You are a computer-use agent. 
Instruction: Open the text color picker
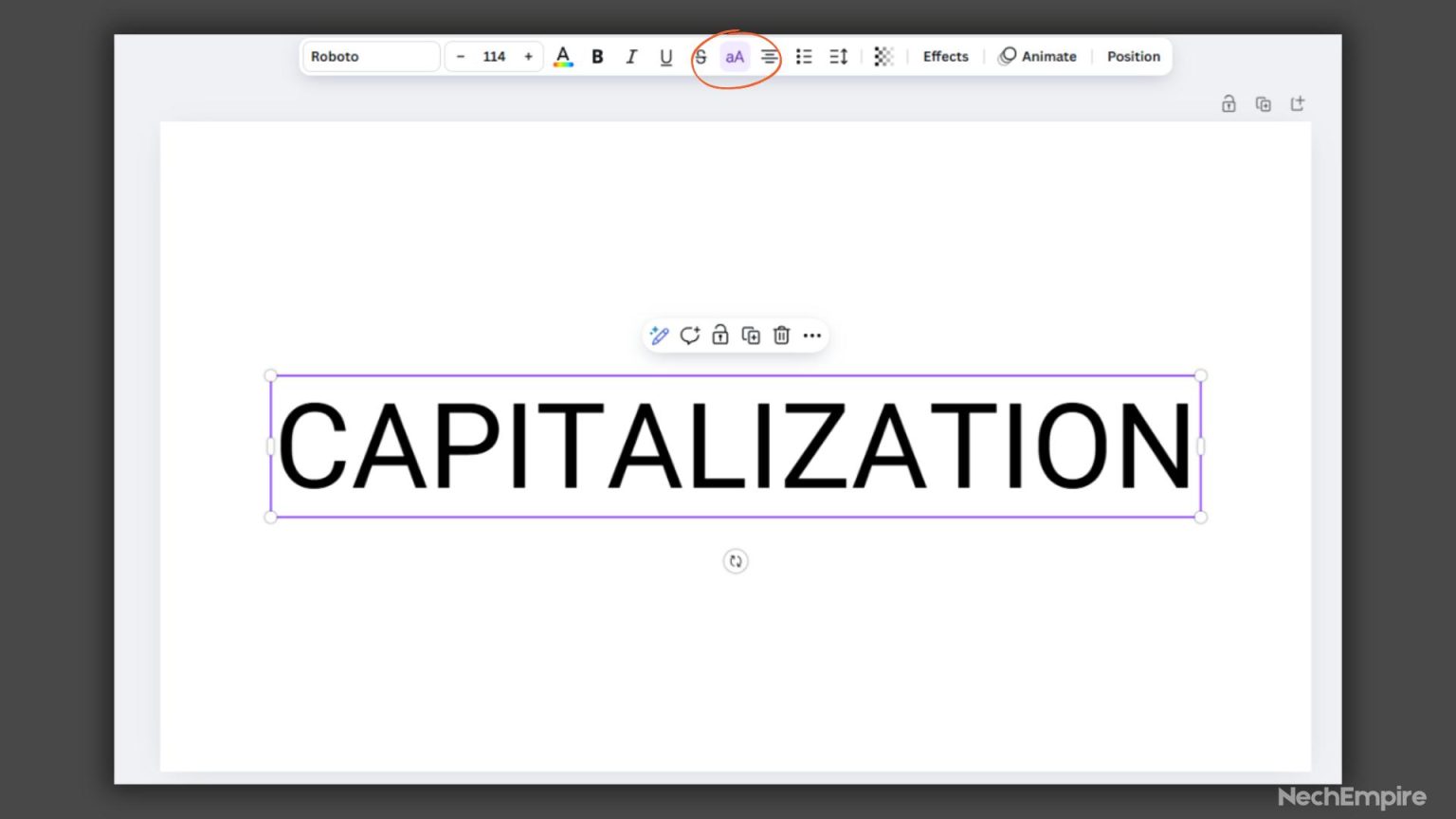coord(563,56)
